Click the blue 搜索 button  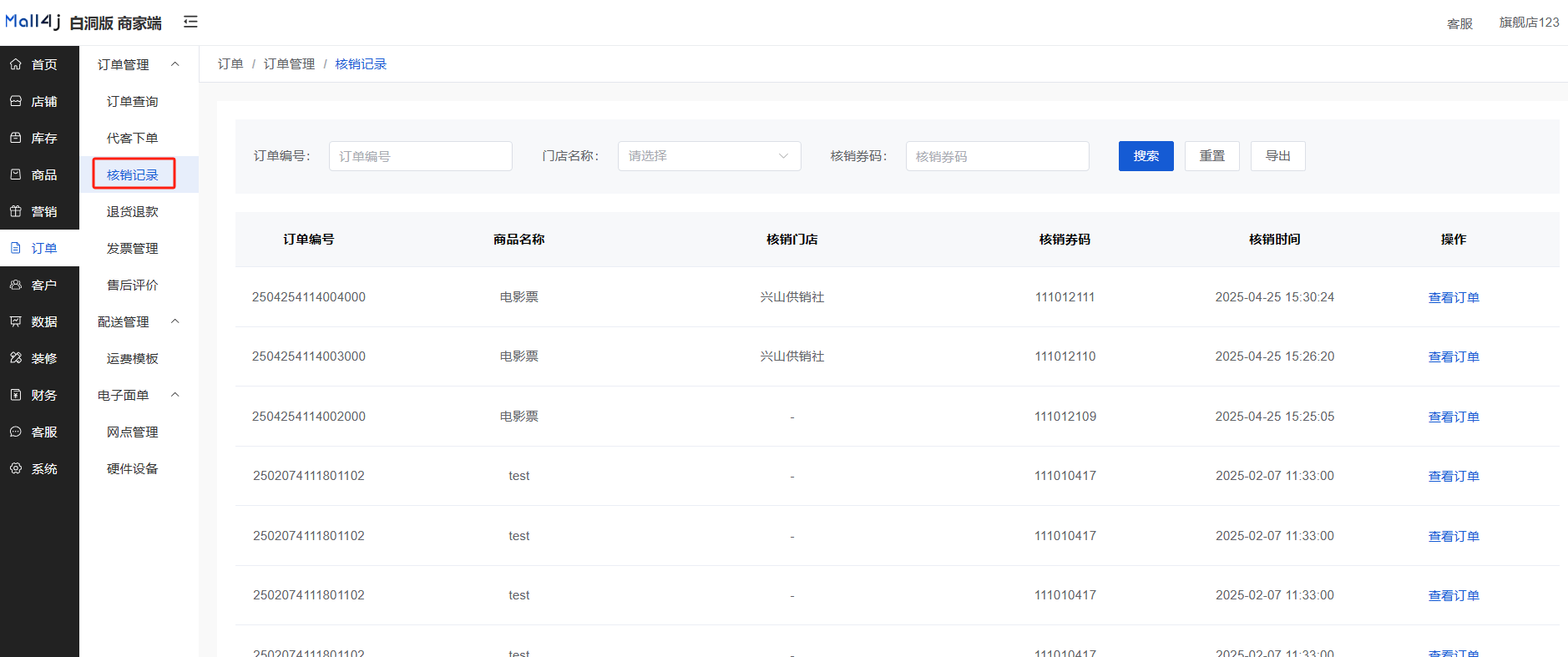pyautogui.click(x=1146, y=156)
